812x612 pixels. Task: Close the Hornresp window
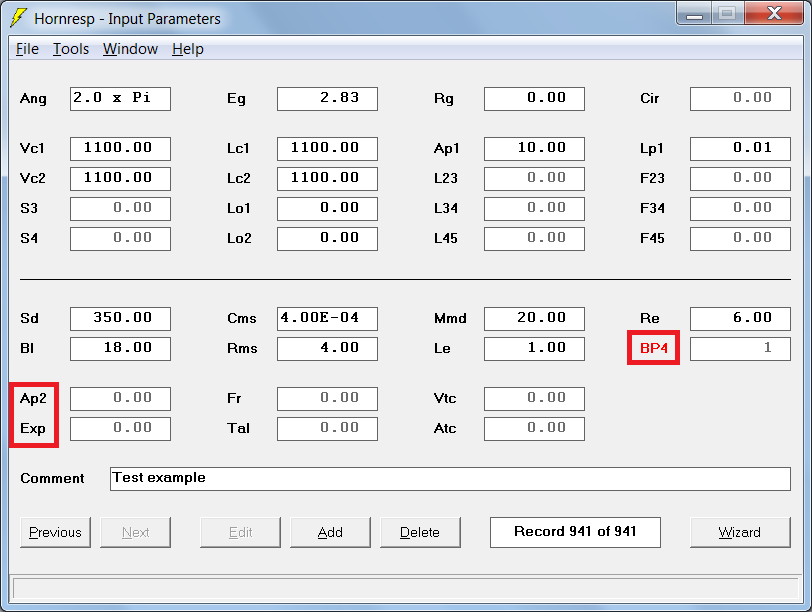(774, 13)
